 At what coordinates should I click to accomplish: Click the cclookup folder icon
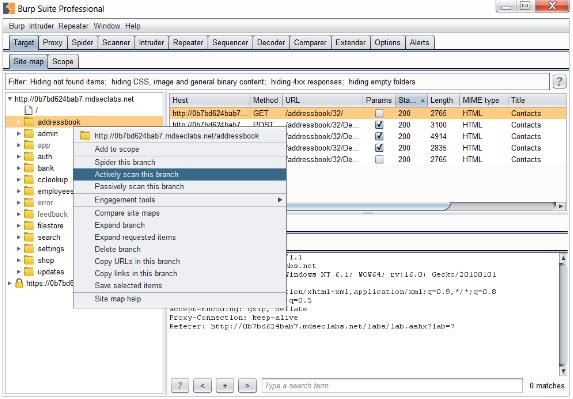pyautogui.click(x=29, y=179)
